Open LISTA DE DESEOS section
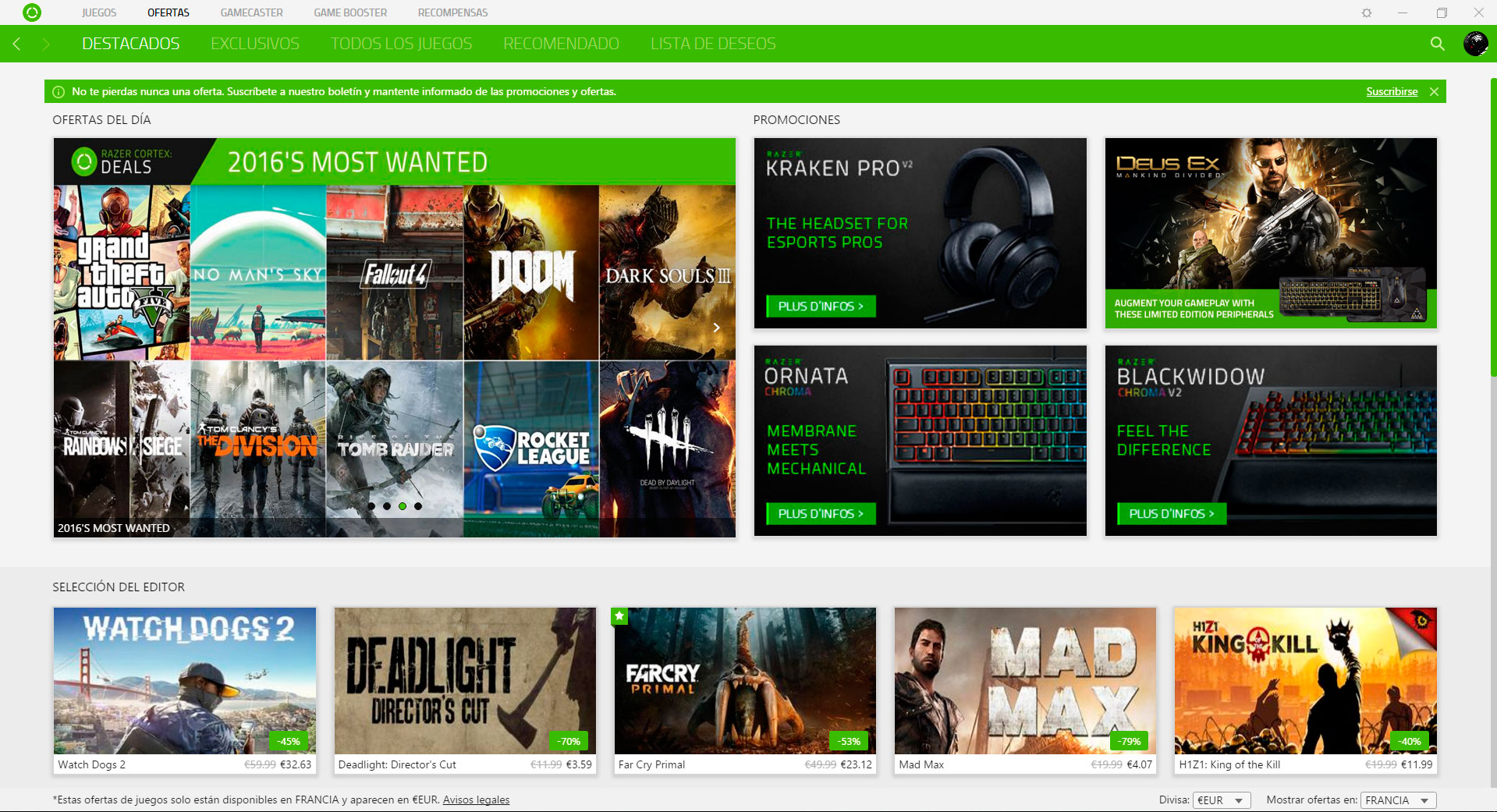 click(x=713, y=44)
